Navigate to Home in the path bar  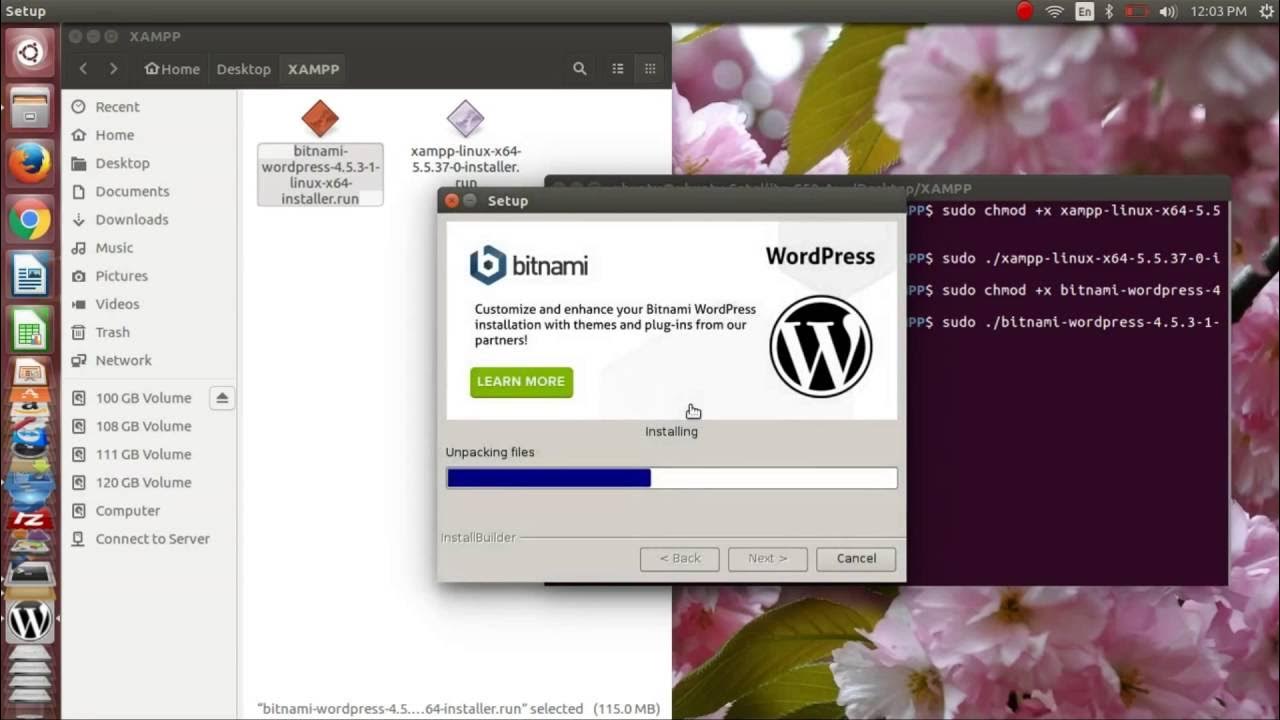coord(172,69)
